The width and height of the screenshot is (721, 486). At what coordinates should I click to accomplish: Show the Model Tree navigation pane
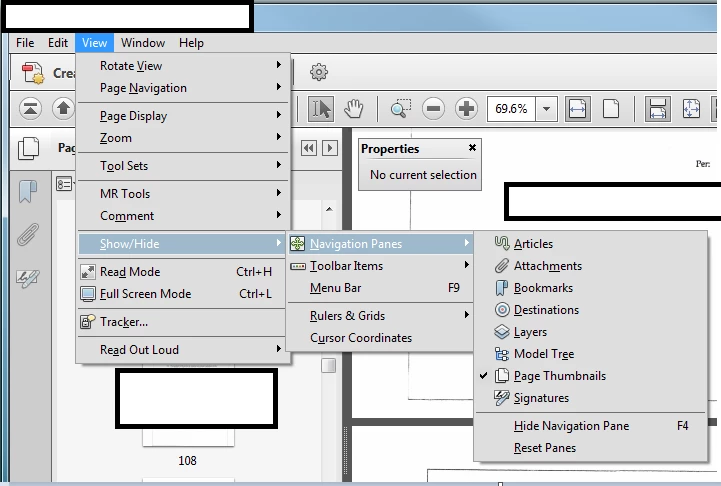pyautogui.click(x=590, y=354)
